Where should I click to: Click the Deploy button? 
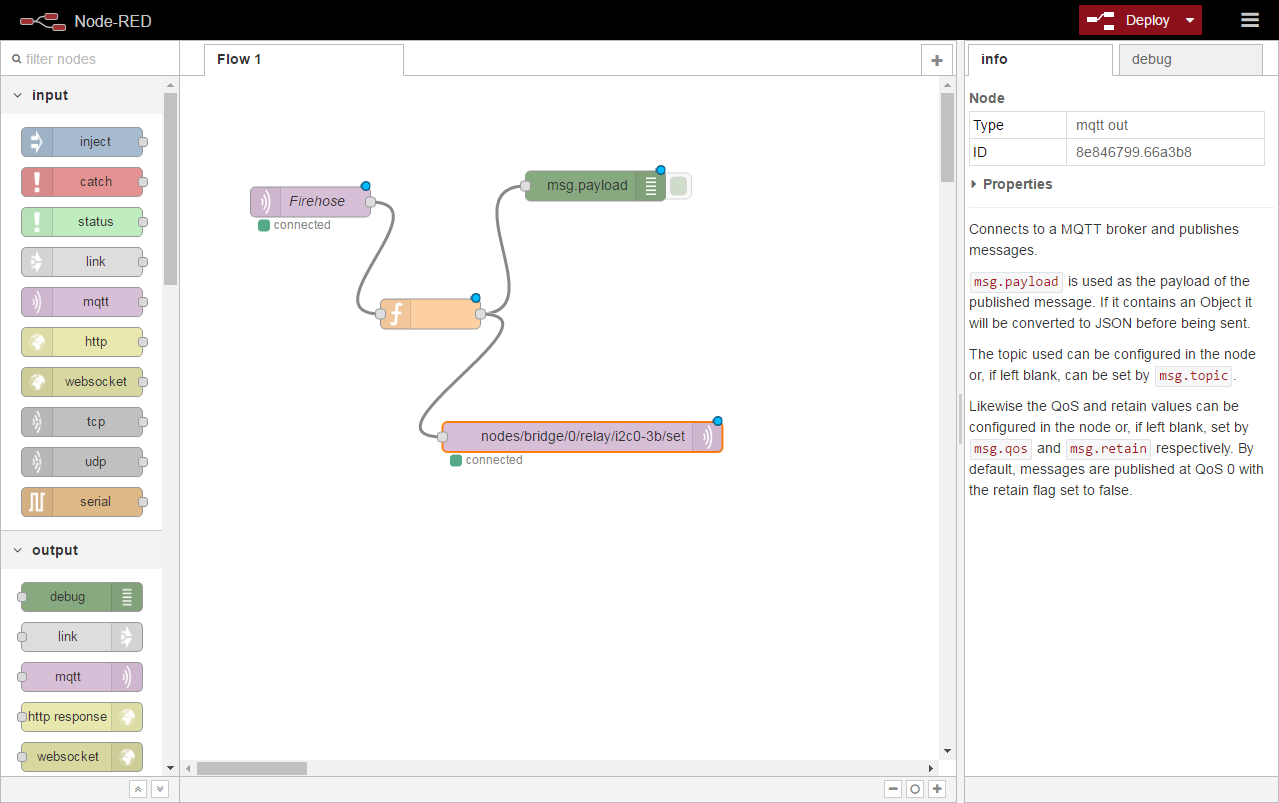(1129, 20)
